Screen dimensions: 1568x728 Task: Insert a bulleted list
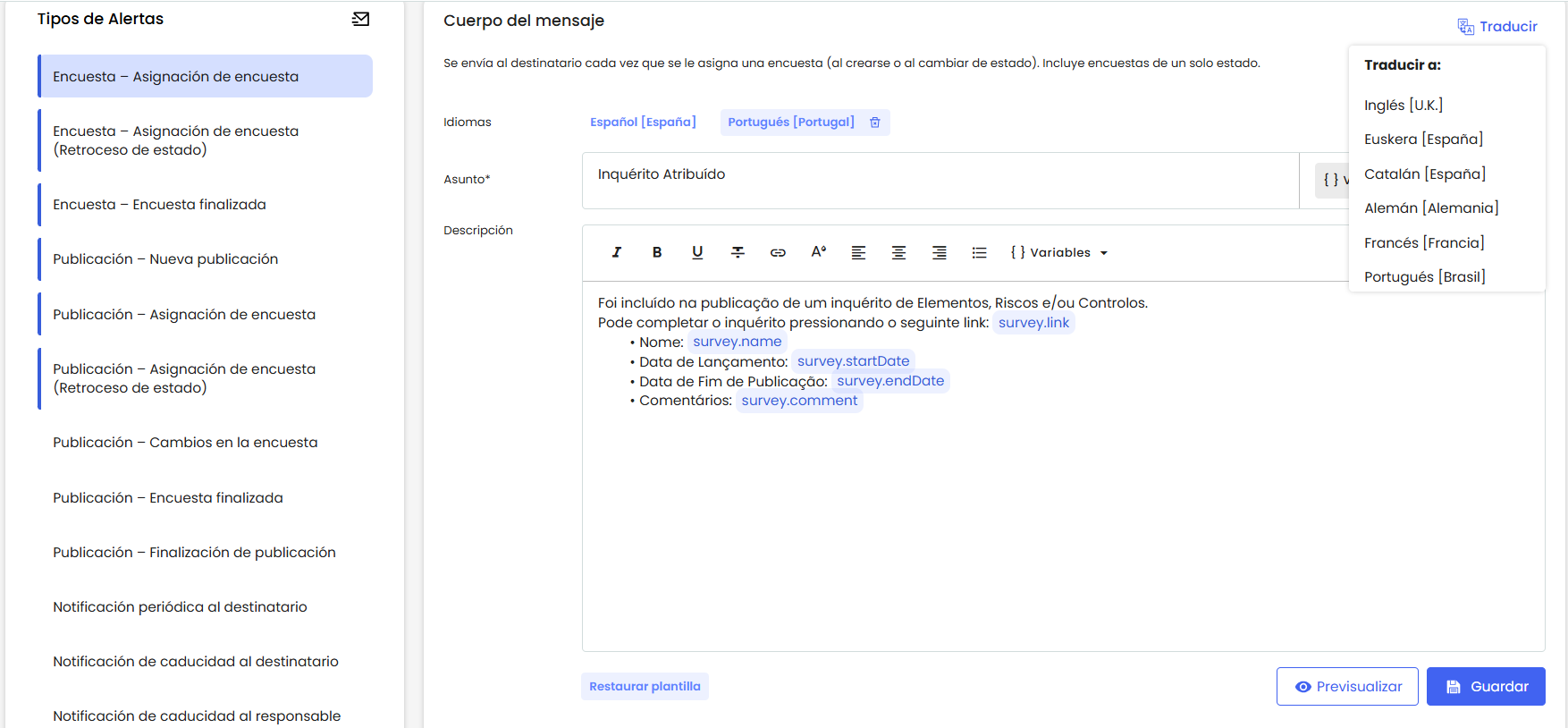(x=979, y=252)
